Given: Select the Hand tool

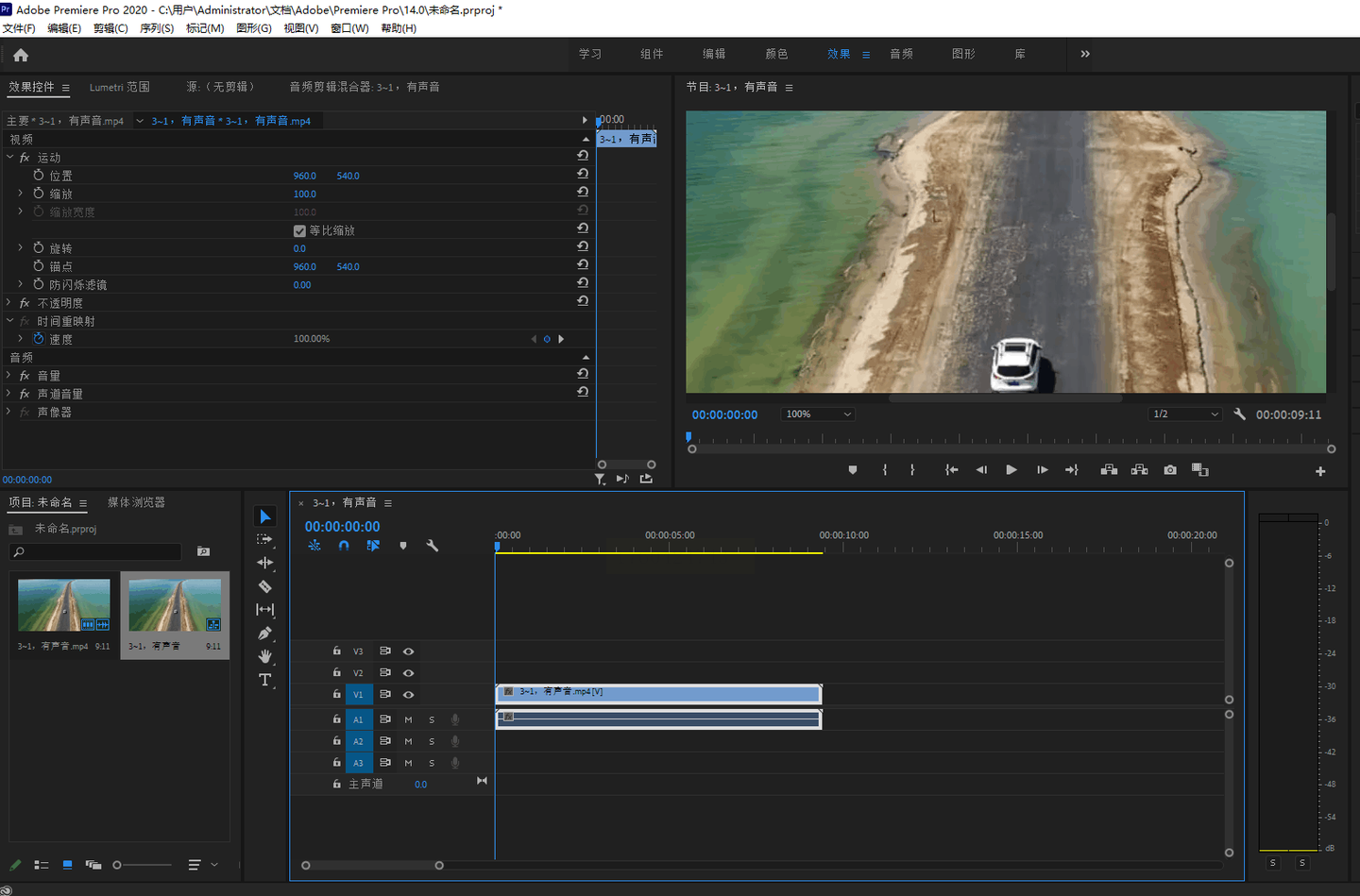Looking at the screenshot, I should click(265, 656).
